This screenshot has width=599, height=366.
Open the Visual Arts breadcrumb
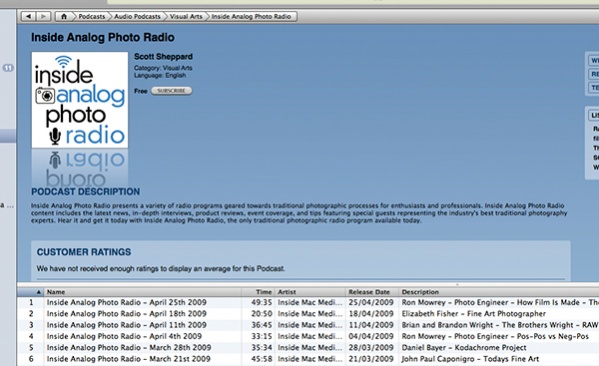click(x=186, y=16)
